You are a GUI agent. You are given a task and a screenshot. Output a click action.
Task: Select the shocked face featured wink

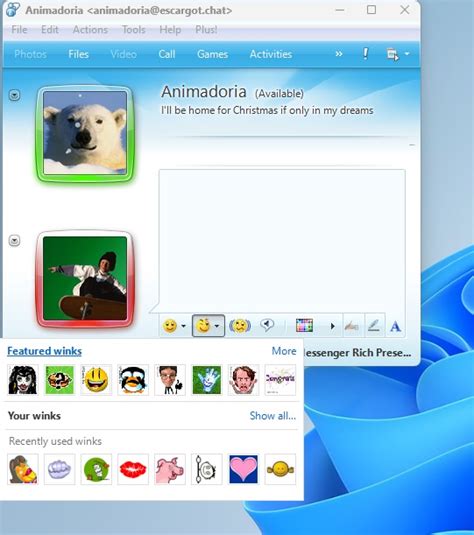click(x=243, y=380)
